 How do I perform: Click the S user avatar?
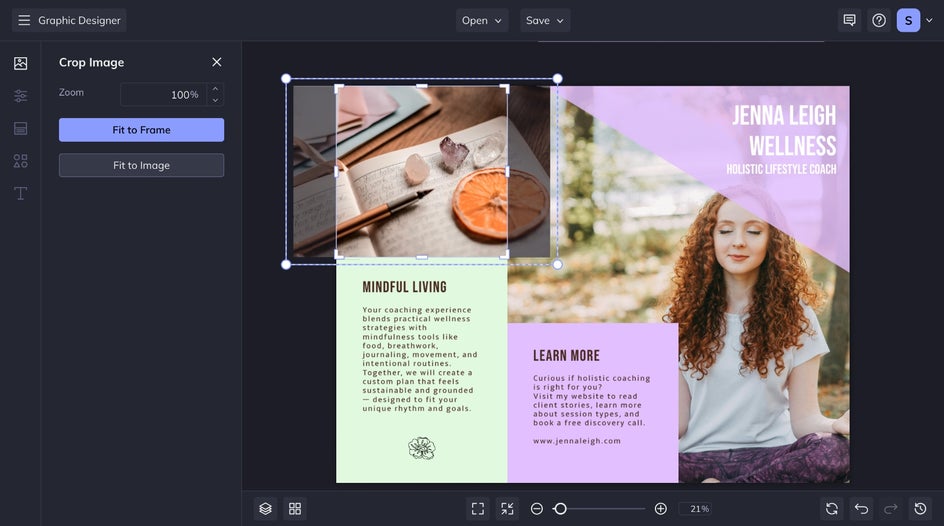(x=908, y=20)
